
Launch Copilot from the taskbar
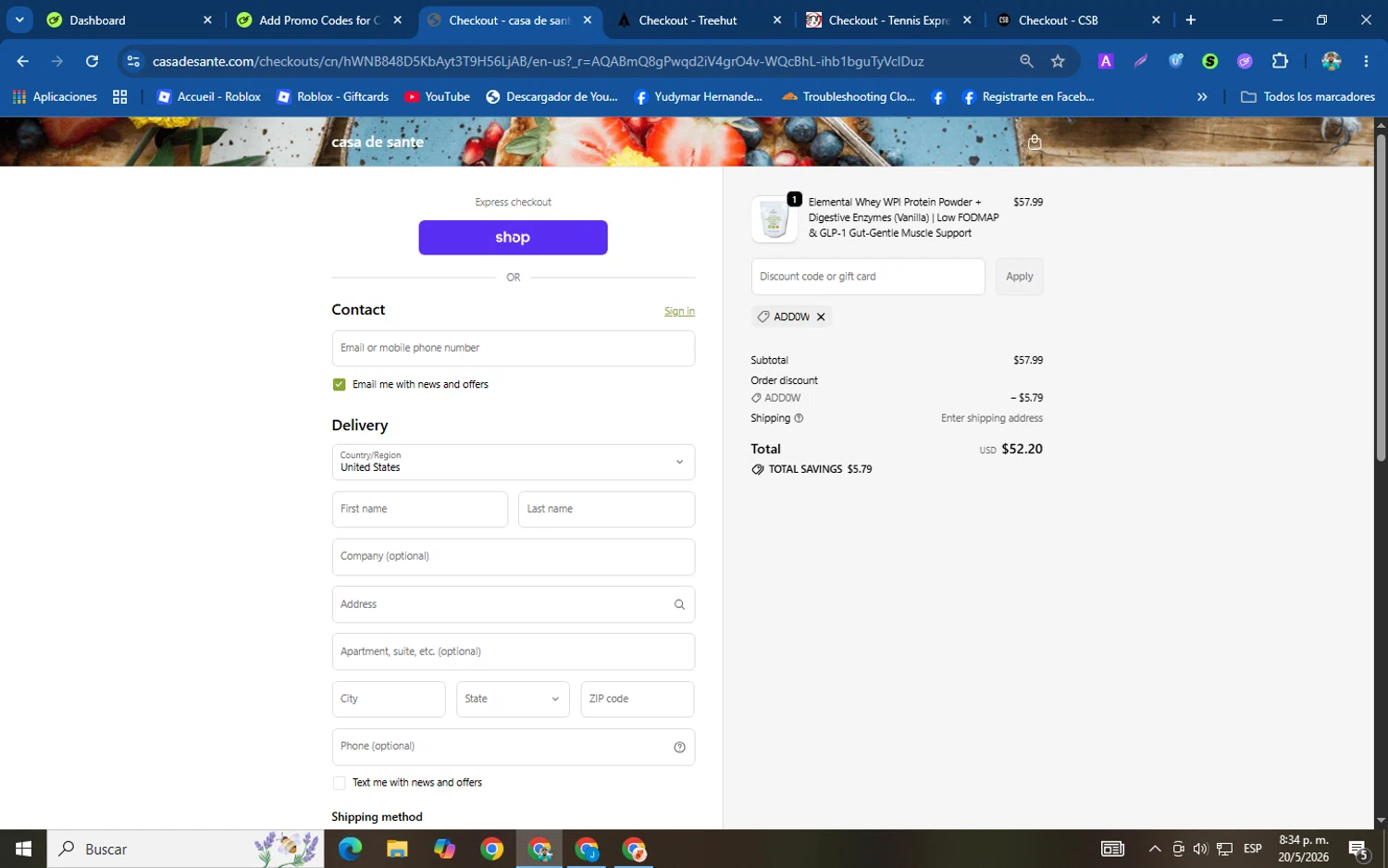[x=444, y=849]
